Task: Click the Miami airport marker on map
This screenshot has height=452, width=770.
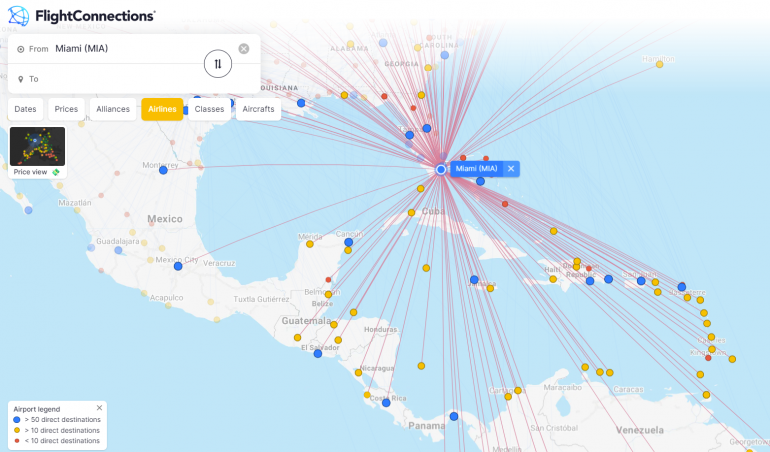Action: pos(441,170)
